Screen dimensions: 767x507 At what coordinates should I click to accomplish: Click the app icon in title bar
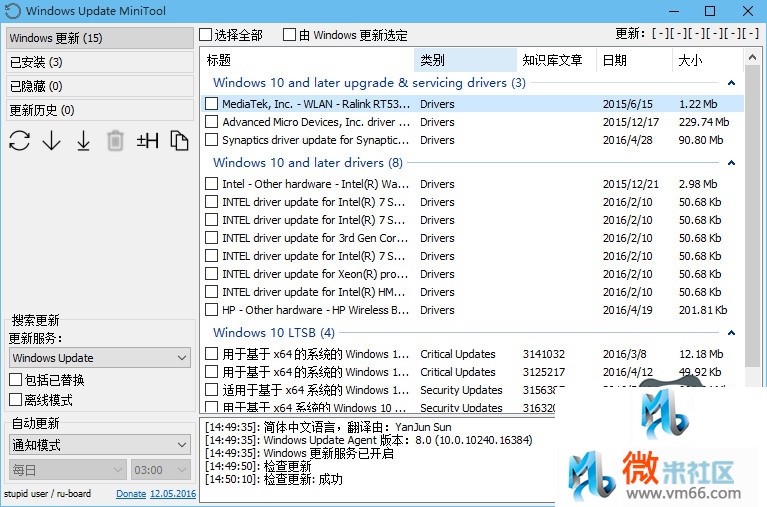click(12, 11)
